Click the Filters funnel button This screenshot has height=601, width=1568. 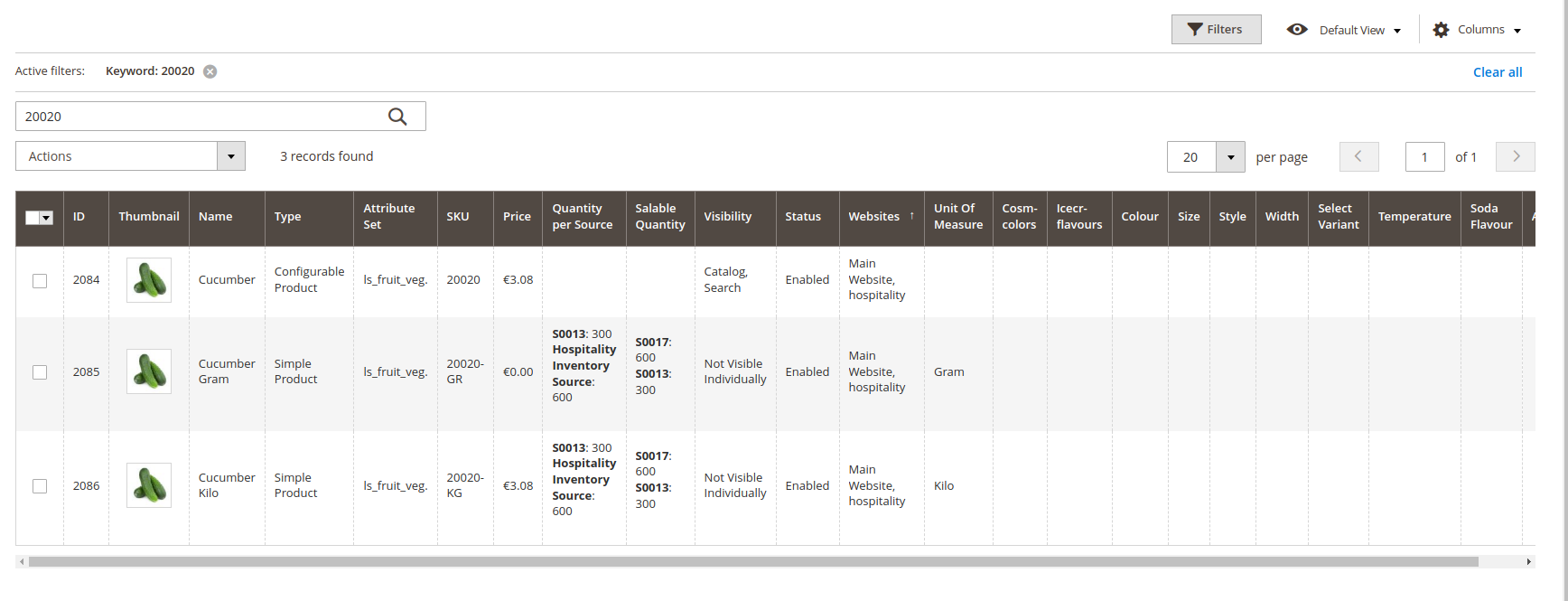pyautogui.click(x=1216, y=30)
